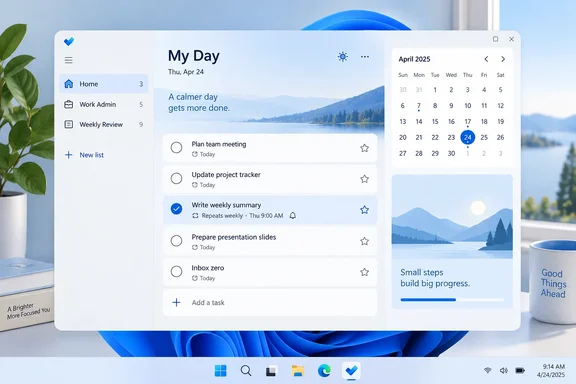576x384 pixels.
Task: Click the To Do app taskbar icon
Action: tap(351, 370)
